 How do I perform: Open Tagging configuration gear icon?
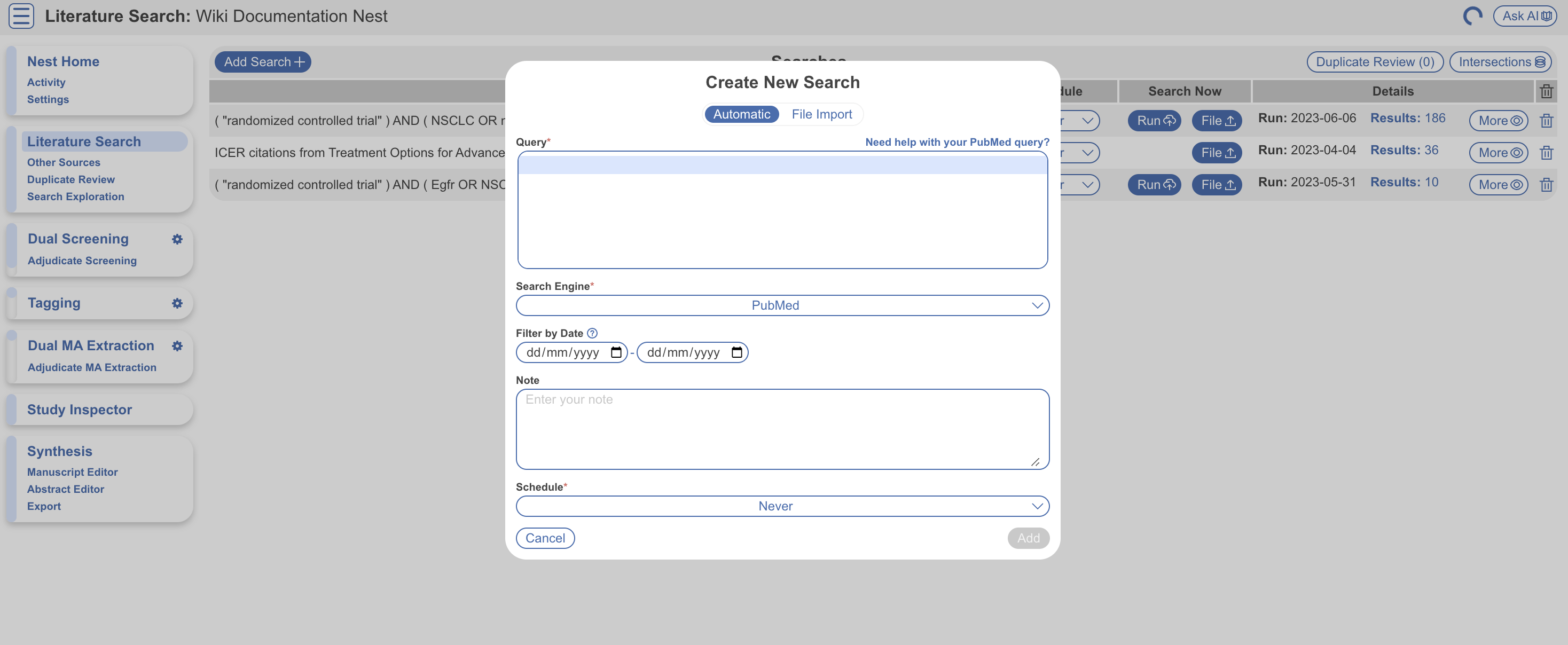[x=177, y=303]
